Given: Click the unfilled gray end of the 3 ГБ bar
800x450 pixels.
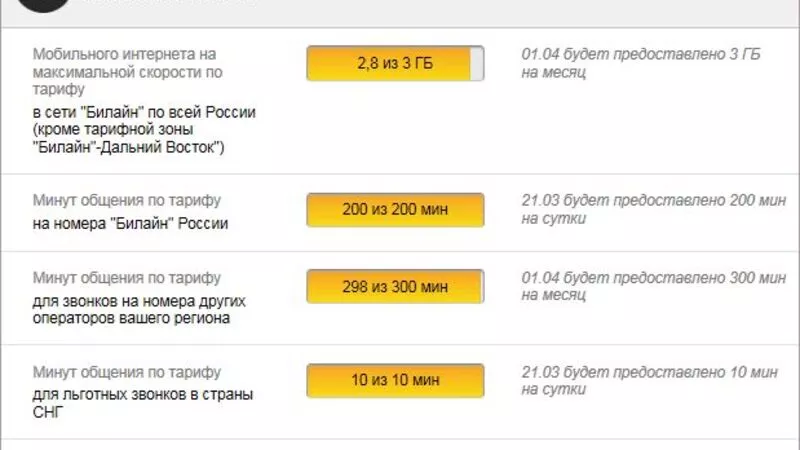Looking at the screenshot, I should click(x=477, y=63).
